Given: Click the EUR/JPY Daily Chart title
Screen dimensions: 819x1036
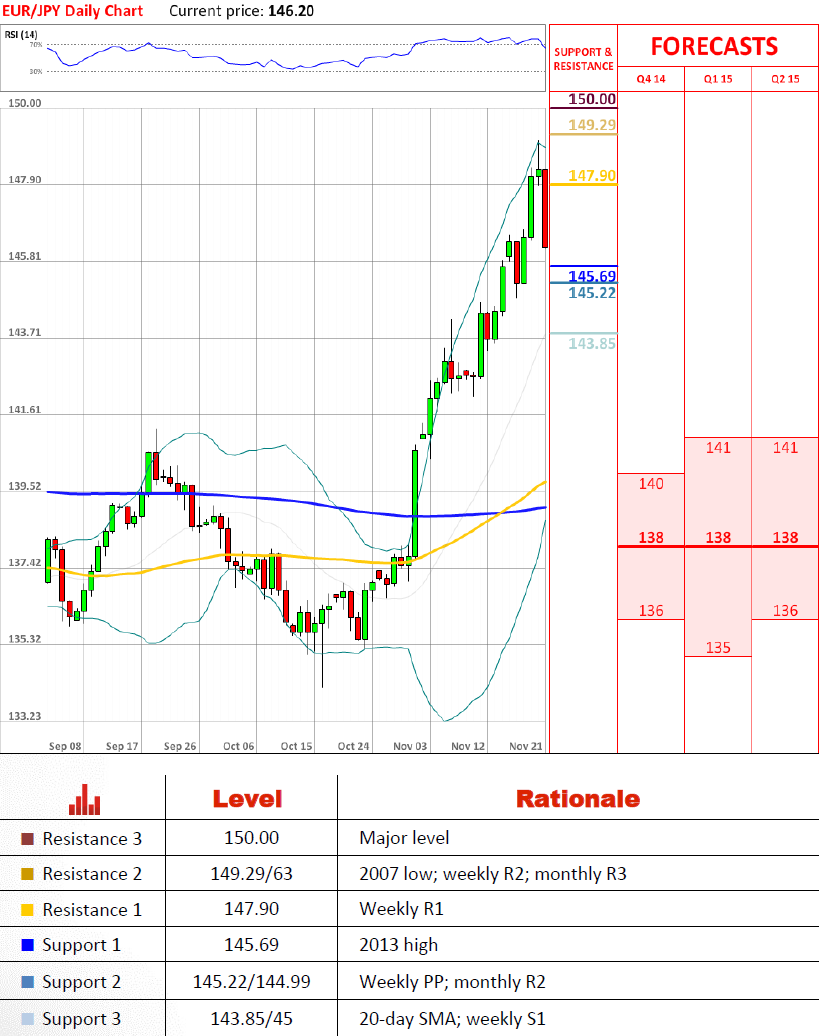Looking at the screenshot, I should (73, 11).
